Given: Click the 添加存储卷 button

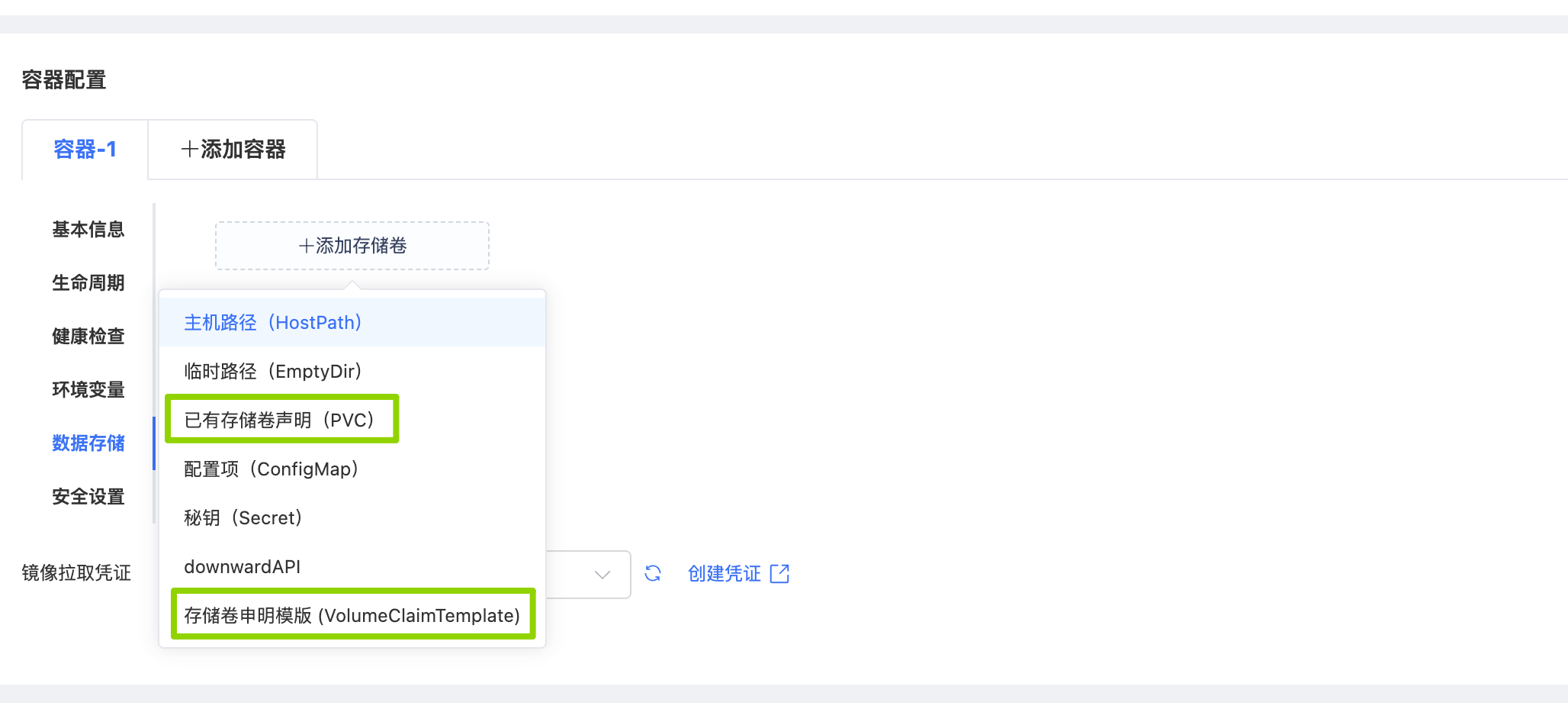Looking at the screenshot, I should point(352,246).
